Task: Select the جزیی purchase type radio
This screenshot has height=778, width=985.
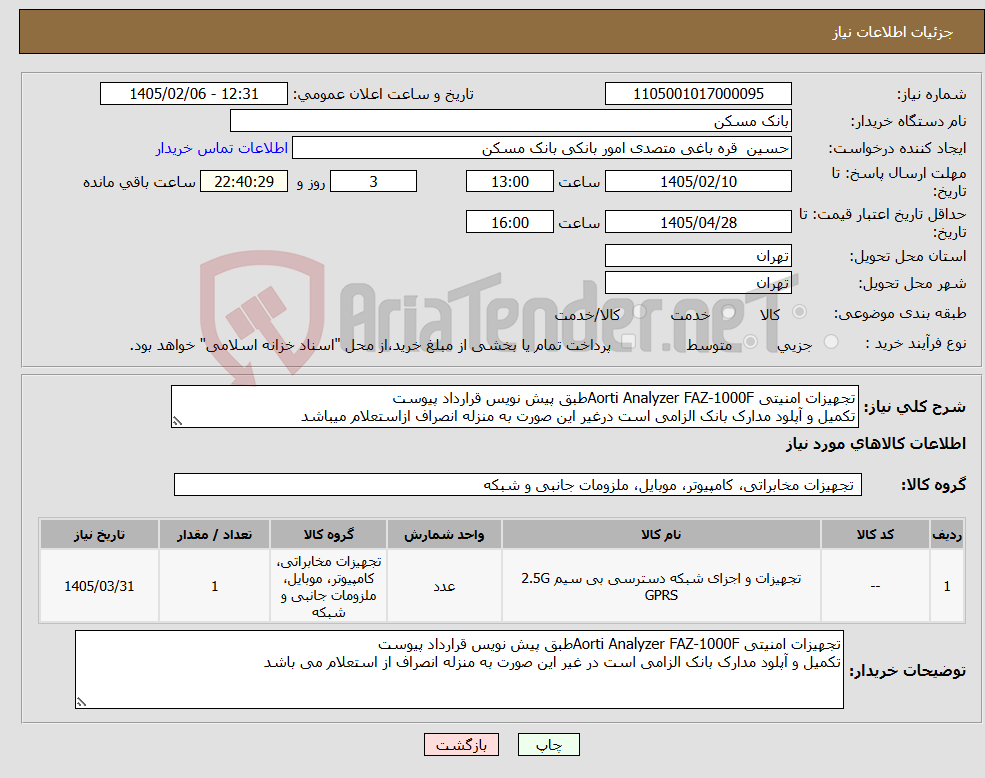Action: [830, 342]
